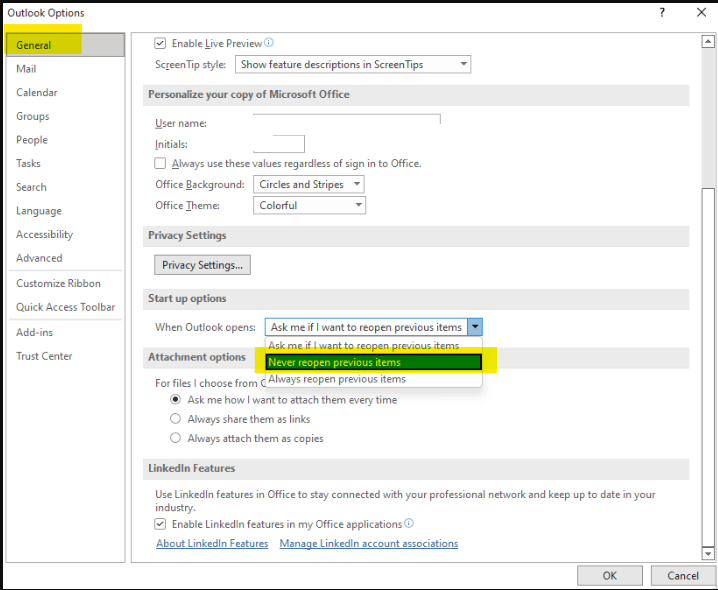718x590 pixels.
Task: Open the Language category
Action: (65, 211)
